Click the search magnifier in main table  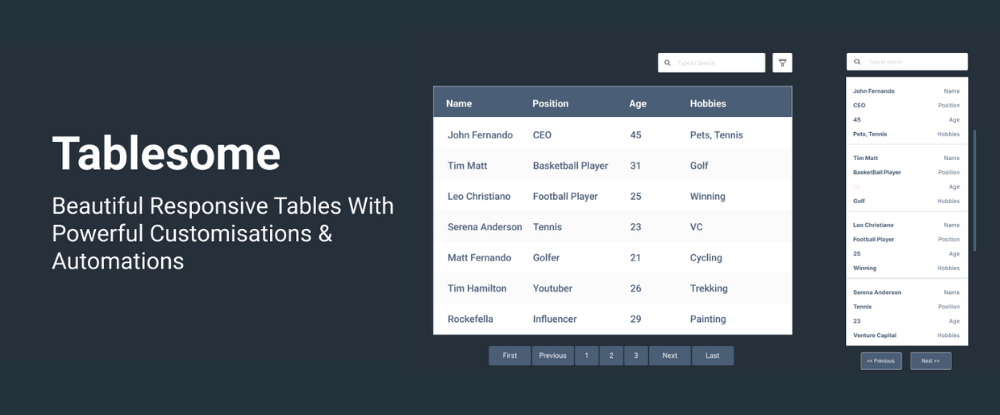667,63
